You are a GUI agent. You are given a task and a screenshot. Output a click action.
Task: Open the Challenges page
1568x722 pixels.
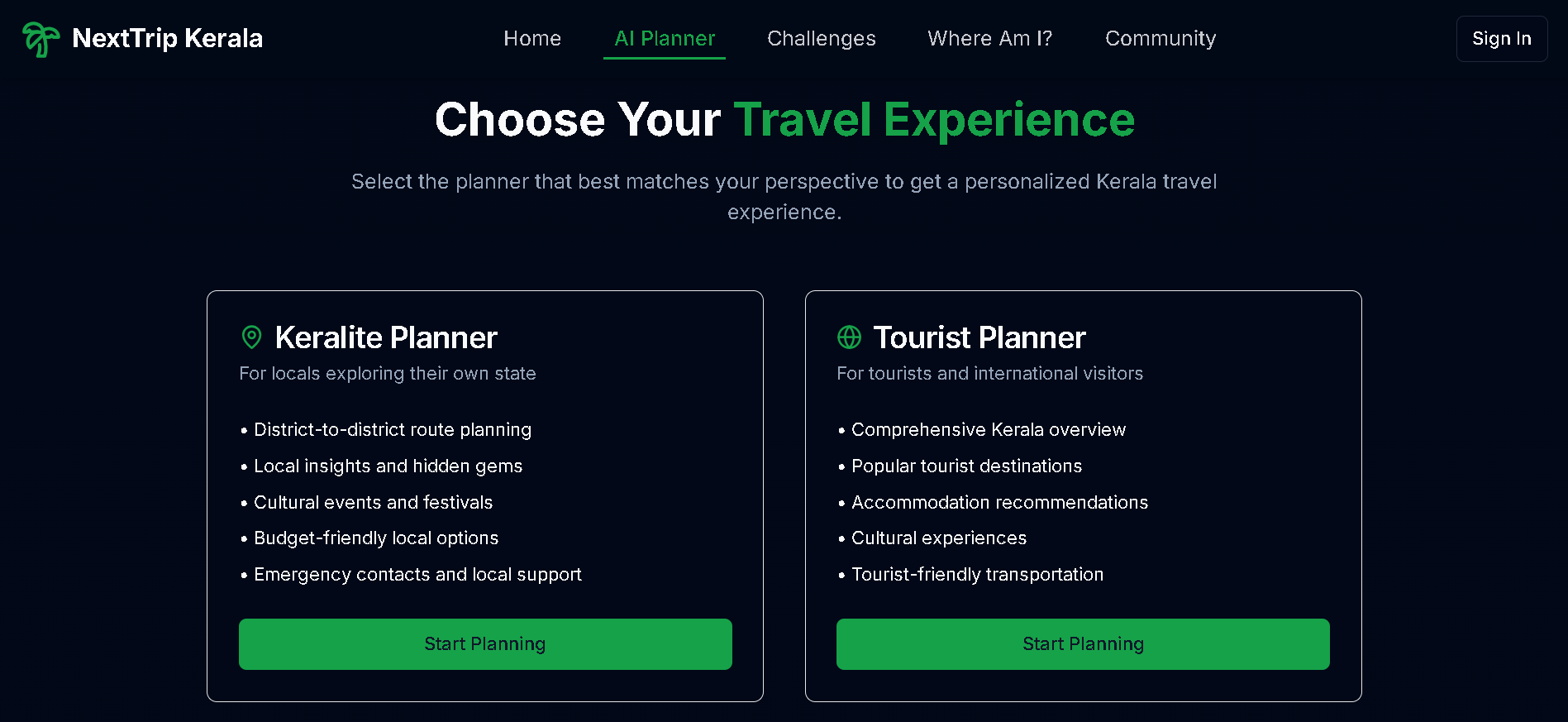pos(821,38)
